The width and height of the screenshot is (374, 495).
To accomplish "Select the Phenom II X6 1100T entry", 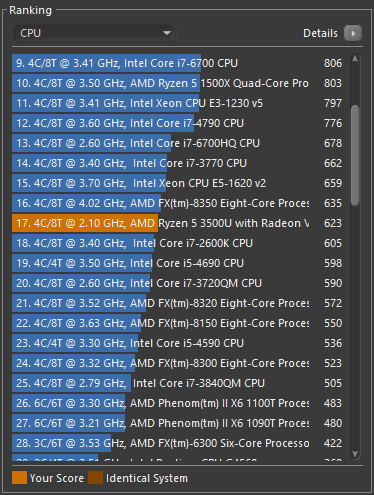I will [178, 403].
